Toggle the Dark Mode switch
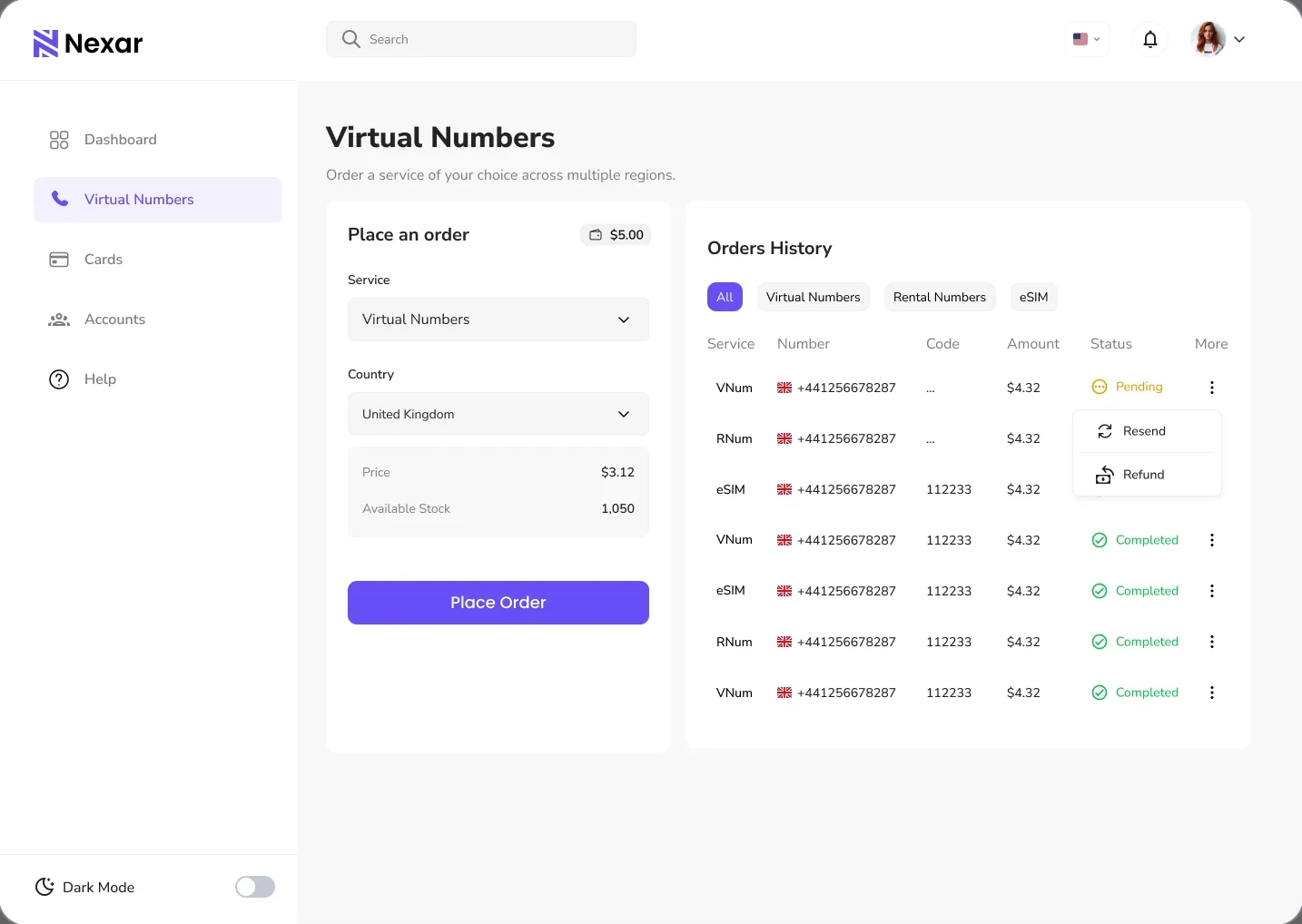The height and width of the screenshot is (924, 1302). (x=255, y=887)
